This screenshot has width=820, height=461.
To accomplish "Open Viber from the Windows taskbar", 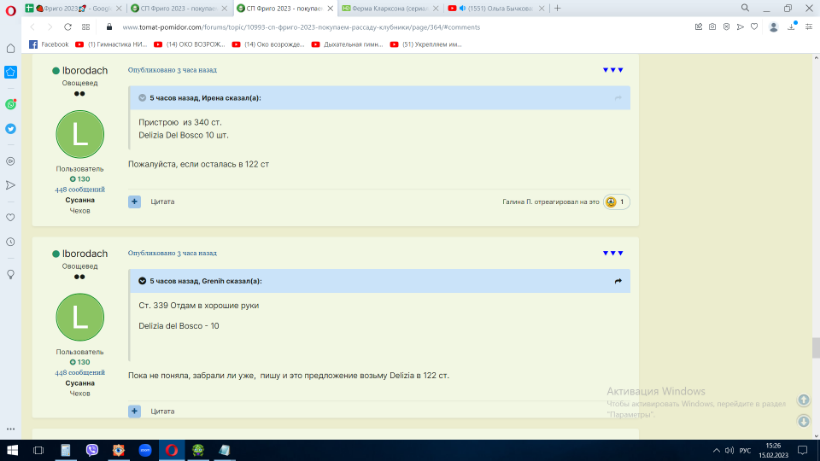I will (92, 450).
